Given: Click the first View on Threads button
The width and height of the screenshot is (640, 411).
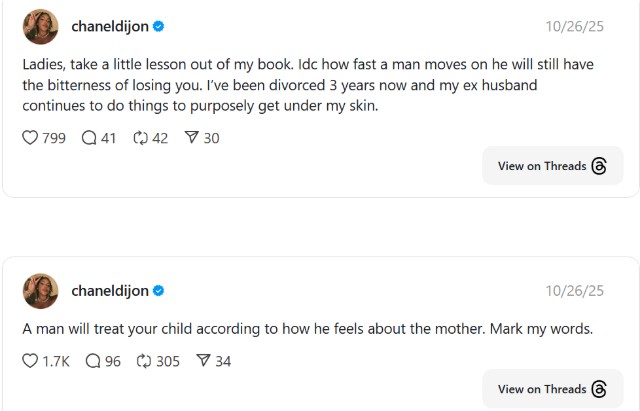Looking at the screenshot, I should (552, 166).
